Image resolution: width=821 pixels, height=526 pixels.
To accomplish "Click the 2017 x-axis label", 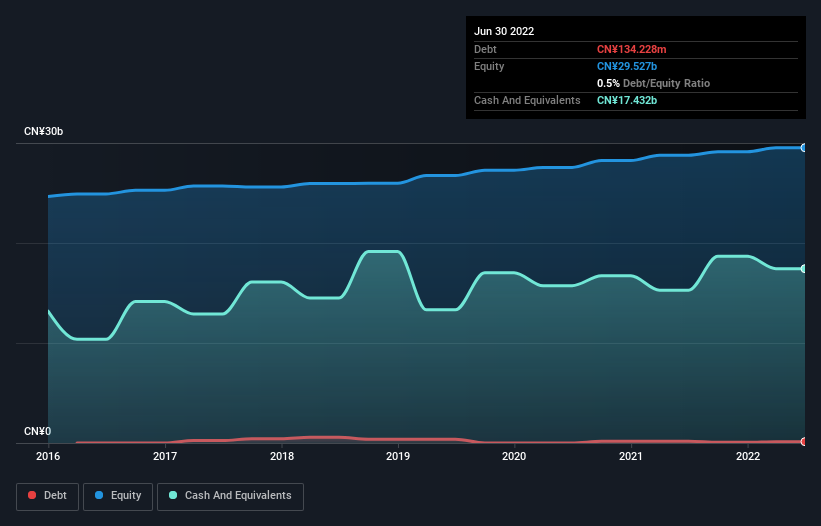I will (165, 456).
